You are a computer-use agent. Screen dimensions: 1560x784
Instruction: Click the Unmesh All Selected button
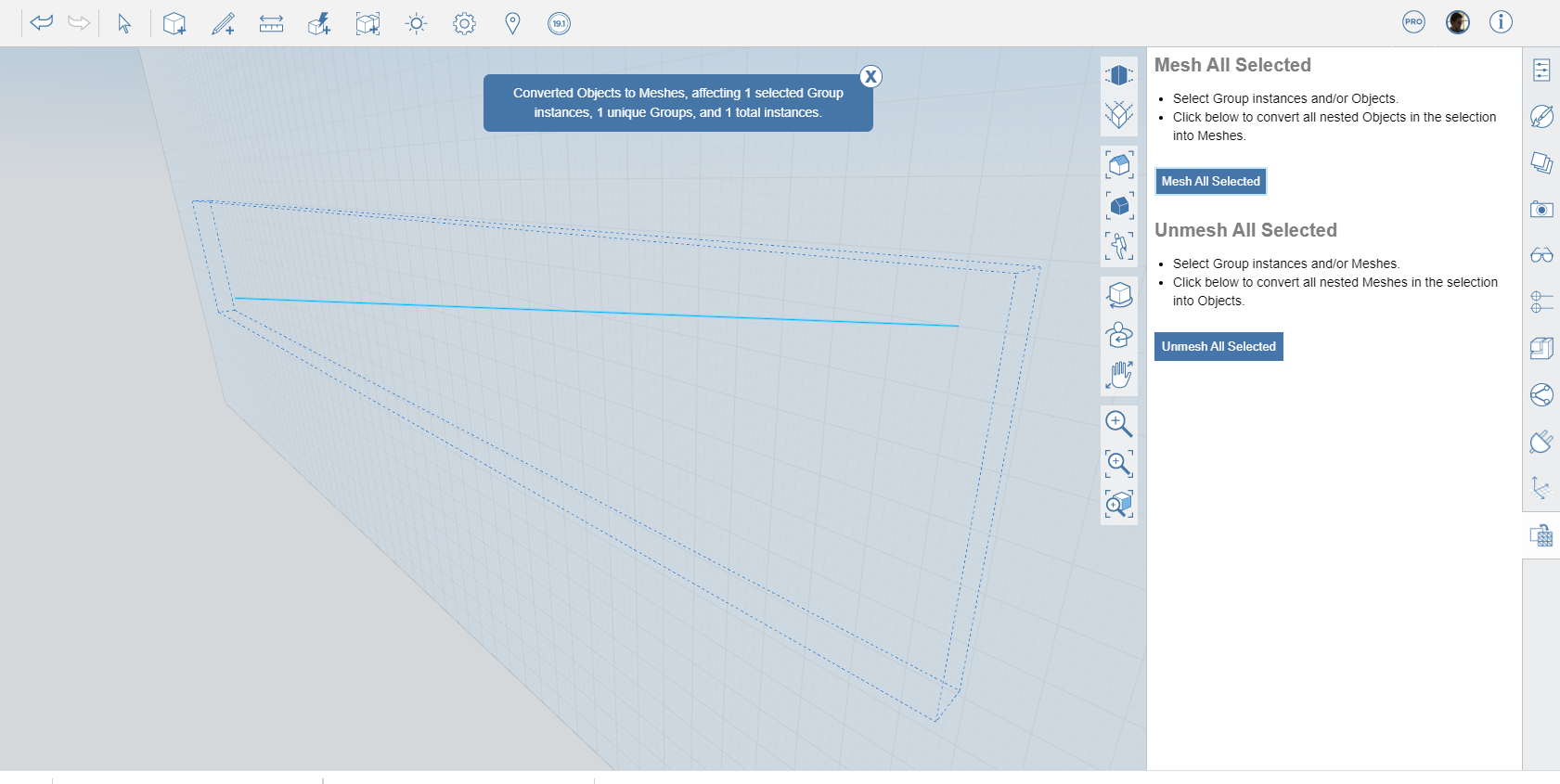[1218, 347]
